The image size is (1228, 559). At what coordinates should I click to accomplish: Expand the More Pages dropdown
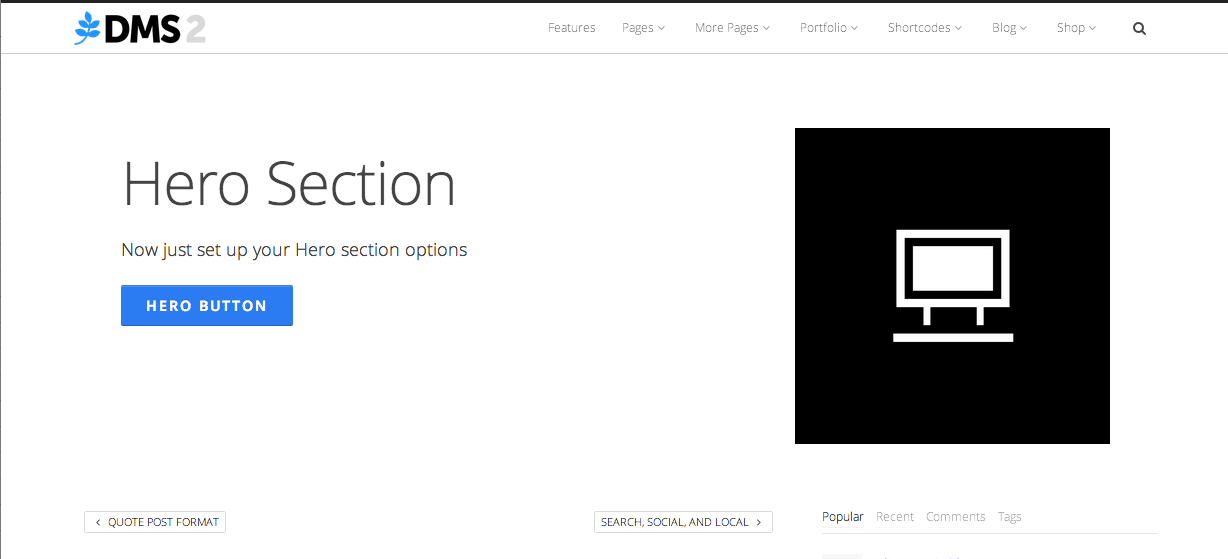733,28
